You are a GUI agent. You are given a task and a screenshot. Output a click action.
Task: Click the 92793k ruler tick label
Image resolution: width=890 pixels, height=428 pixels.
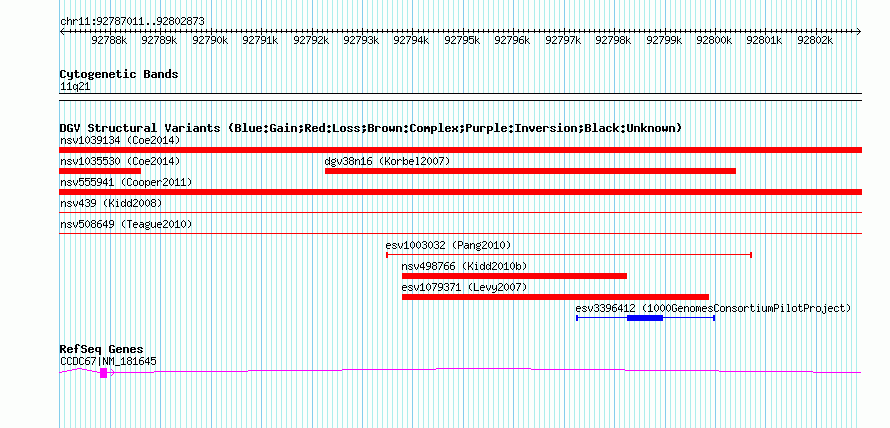coord(362,40)
